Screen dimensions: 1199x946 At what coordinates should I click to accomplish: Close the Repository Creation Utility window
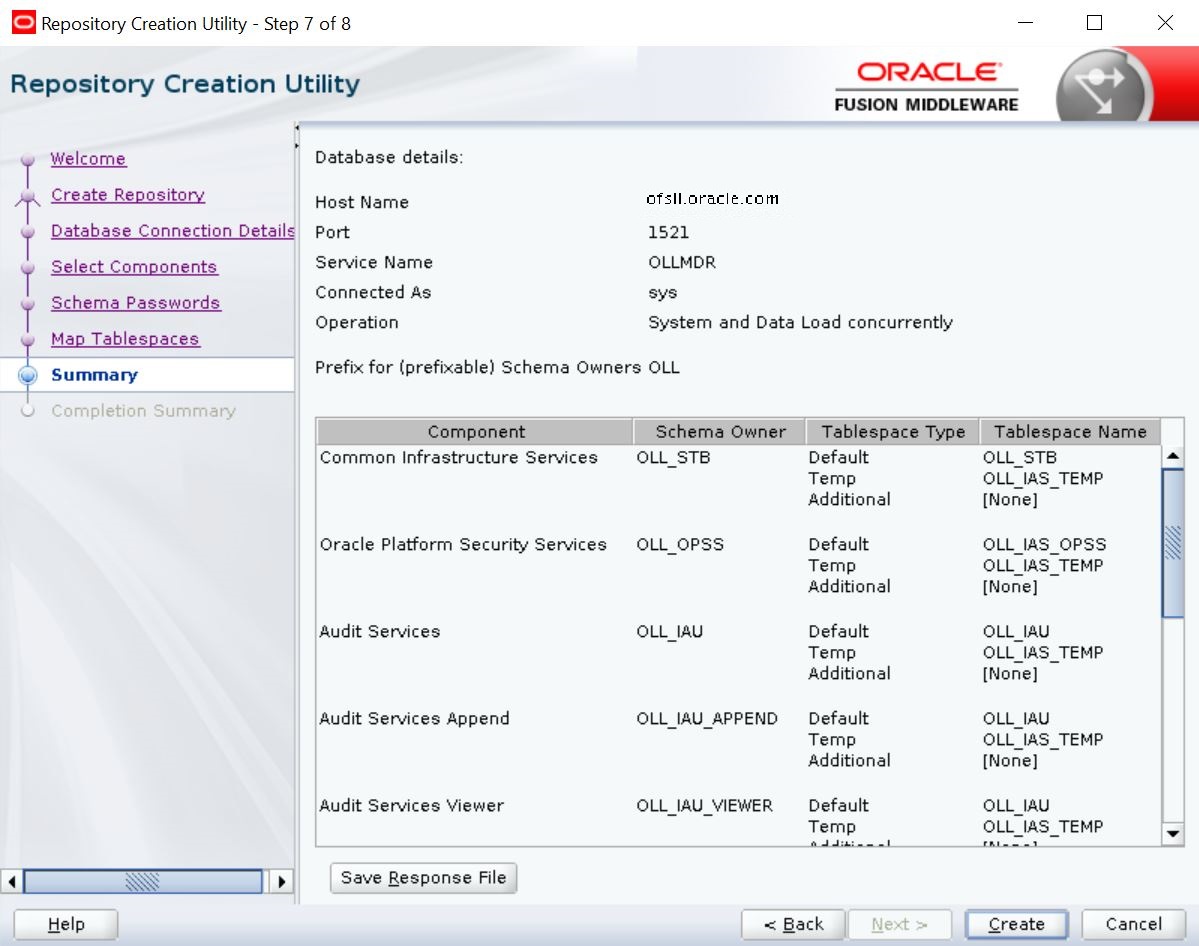pos(1165,23)
